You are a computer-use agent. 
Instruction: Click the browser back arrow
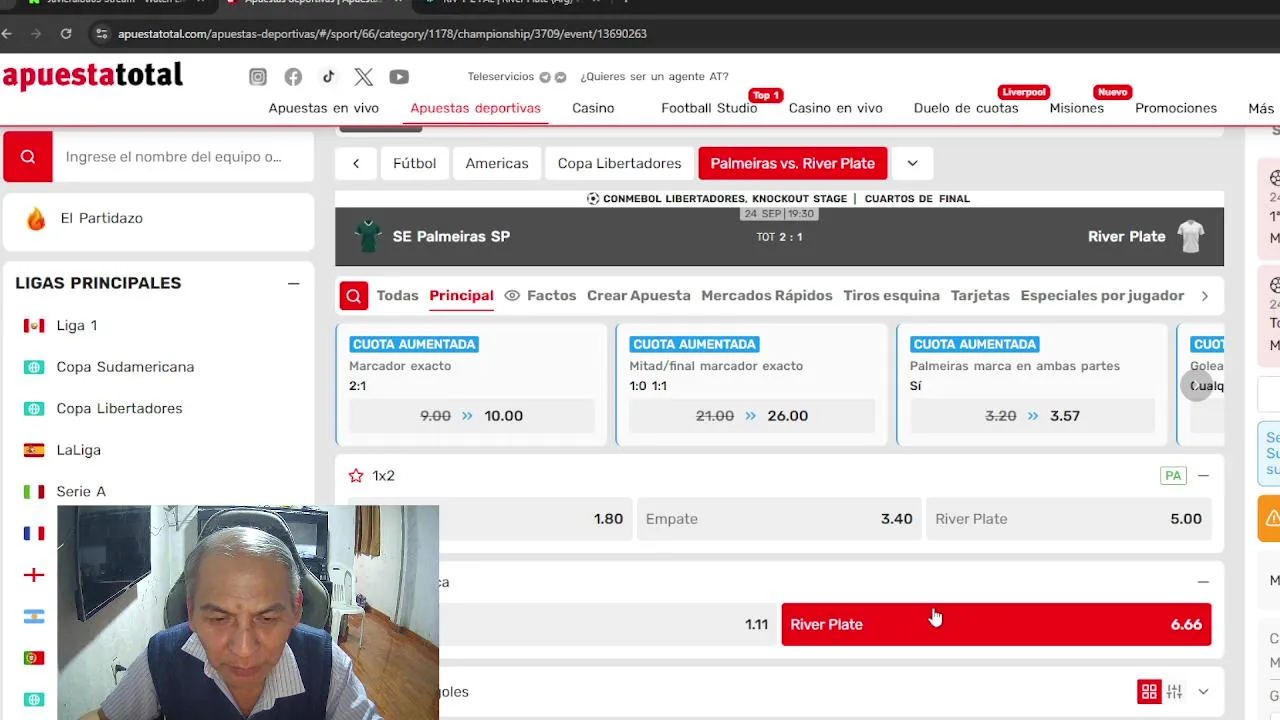pos(7,33)
